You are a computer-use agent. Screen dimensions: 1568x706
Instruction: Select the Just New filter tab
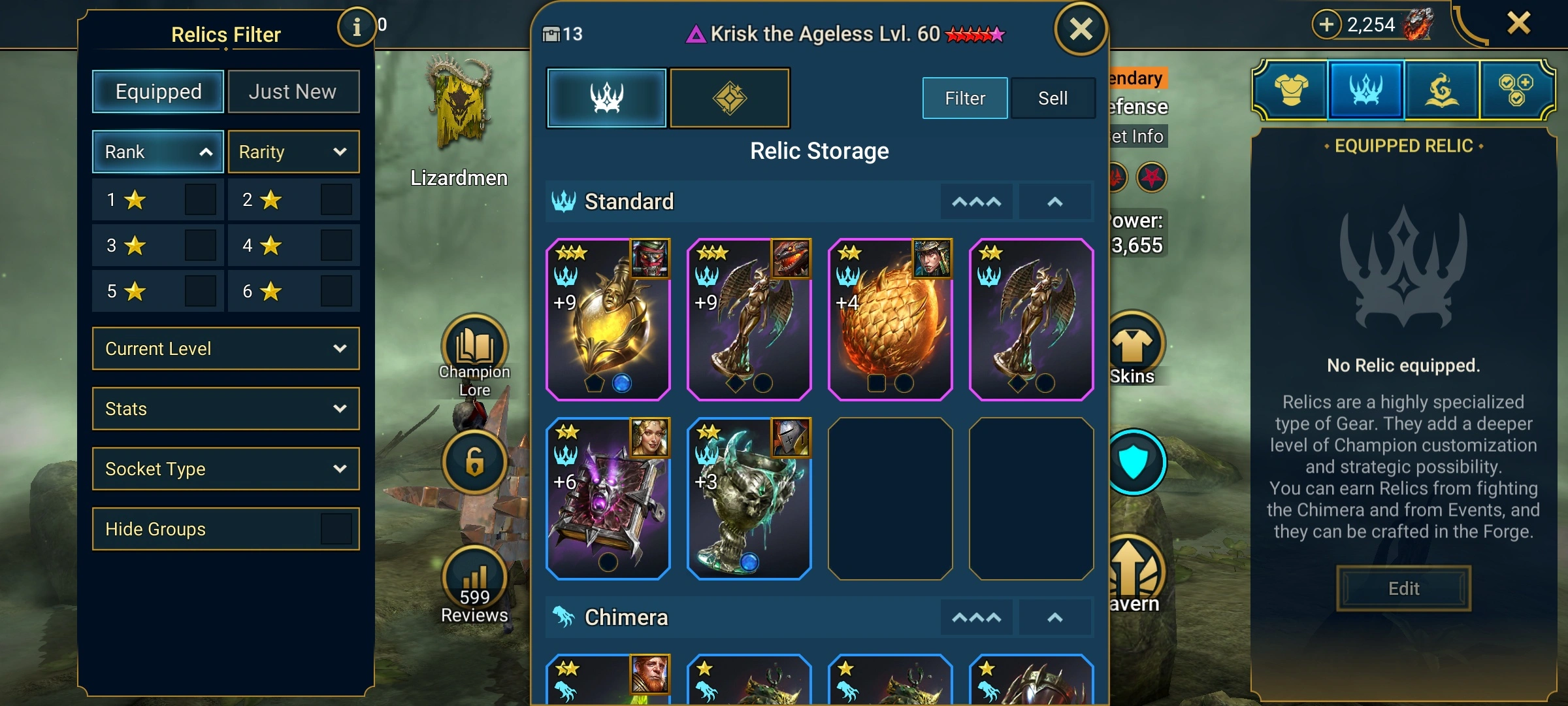[x=293, y=92]
